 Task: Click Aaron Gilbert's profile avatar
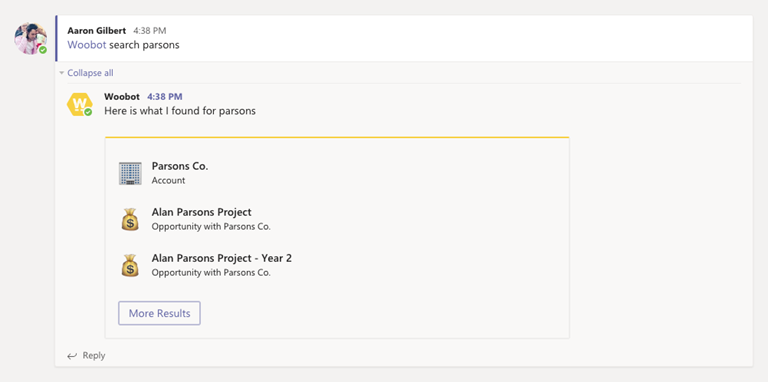(x=30, y=38)
